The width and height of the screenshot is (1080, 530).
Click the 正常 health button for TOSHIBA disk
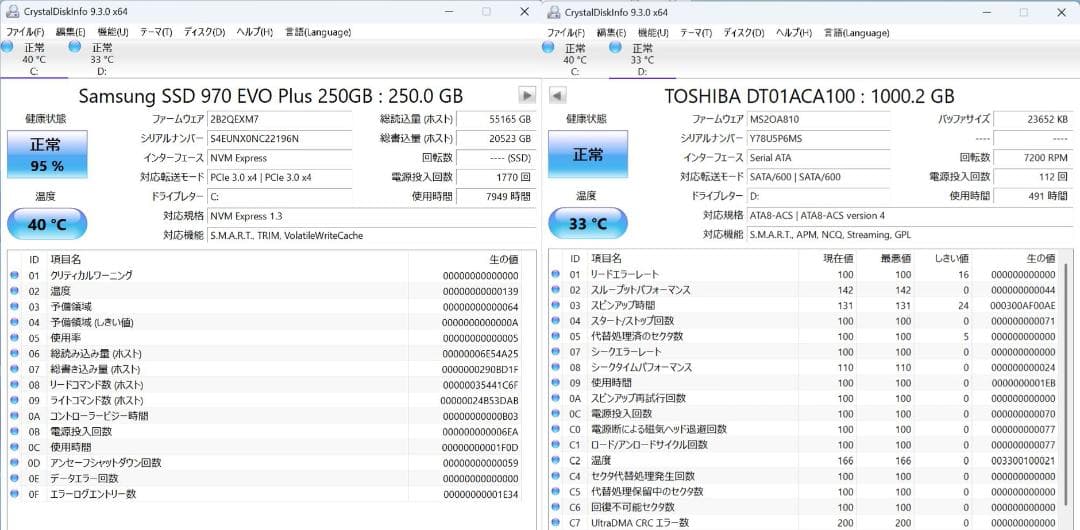tap(588, 154)
